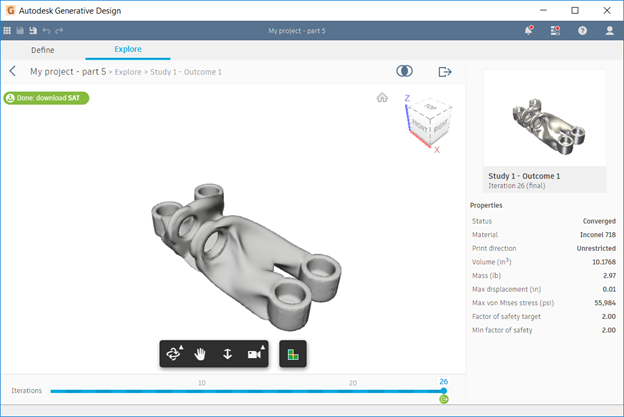
Task: Open the notifications bell
Action: (x=529, y=30)
